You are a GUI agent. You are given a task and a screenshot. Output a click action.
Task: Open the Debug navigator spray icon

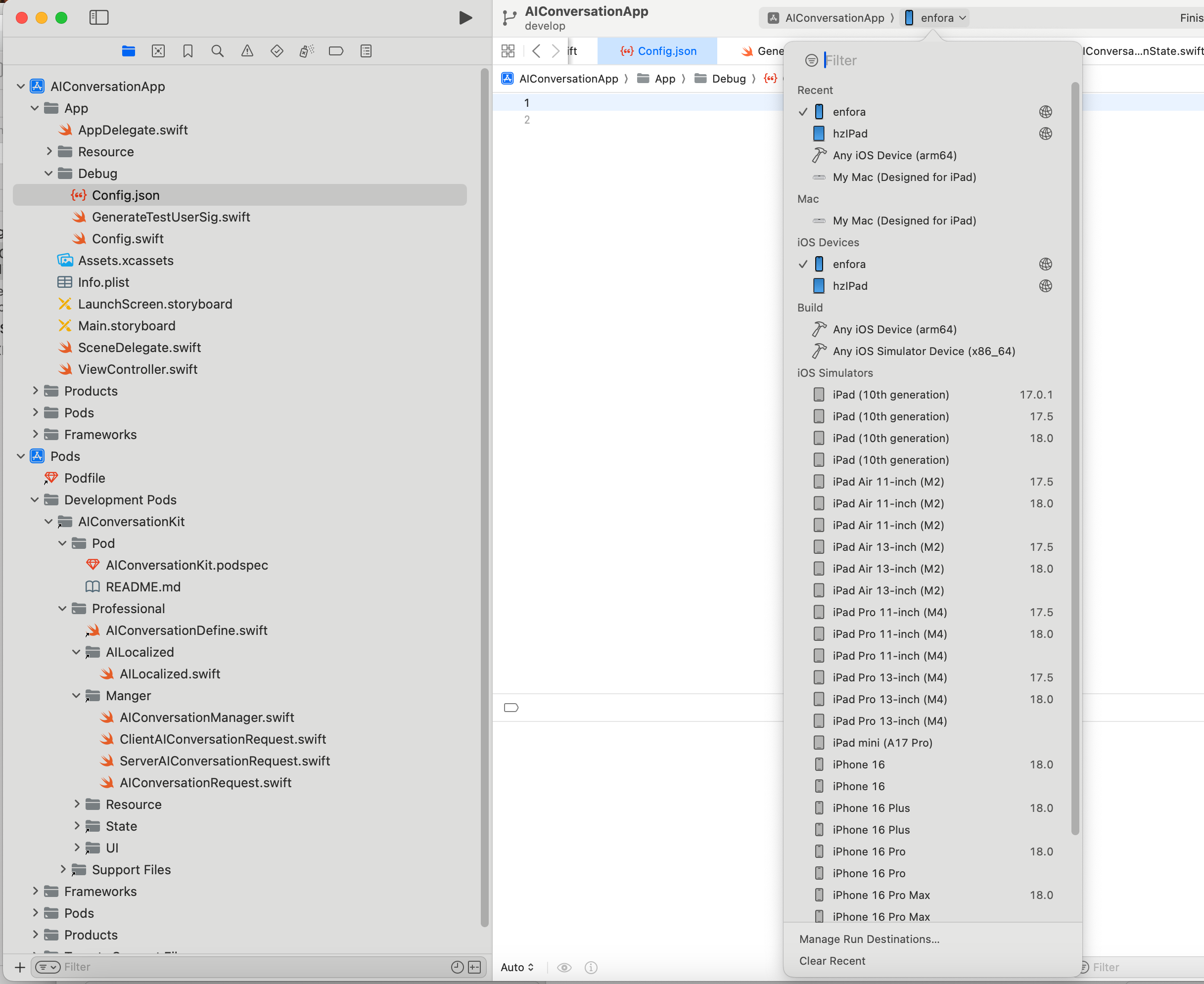[x=306, y=51]
